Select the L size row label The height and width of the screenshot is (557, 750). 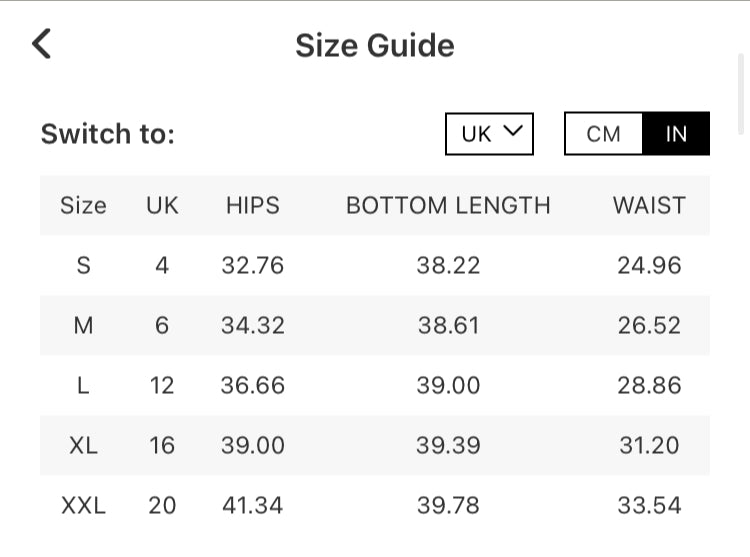click(x=83, y=386)
